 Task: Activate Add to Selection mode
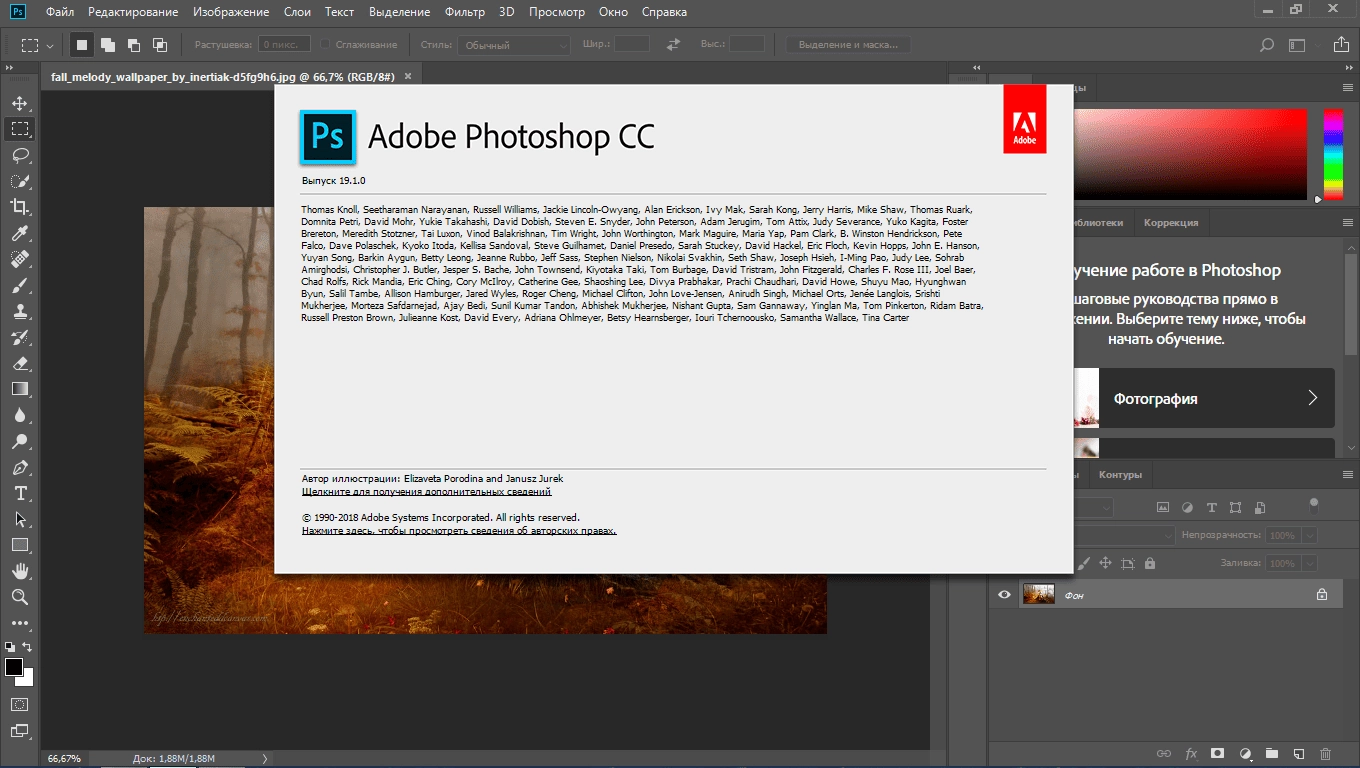click(107, 45)
